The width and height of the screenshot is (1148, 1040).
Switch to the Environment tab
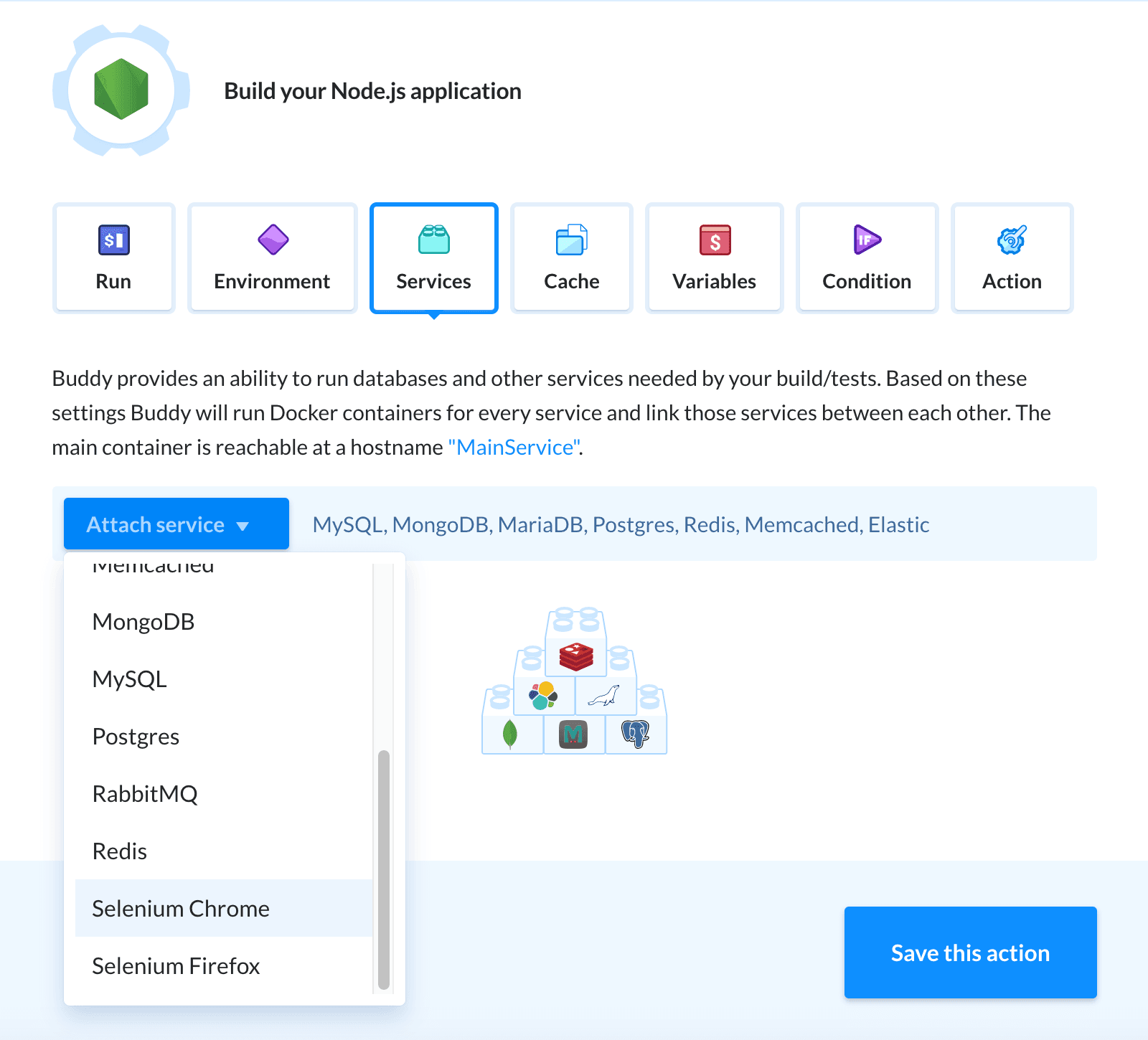click(x=273, y=258)
